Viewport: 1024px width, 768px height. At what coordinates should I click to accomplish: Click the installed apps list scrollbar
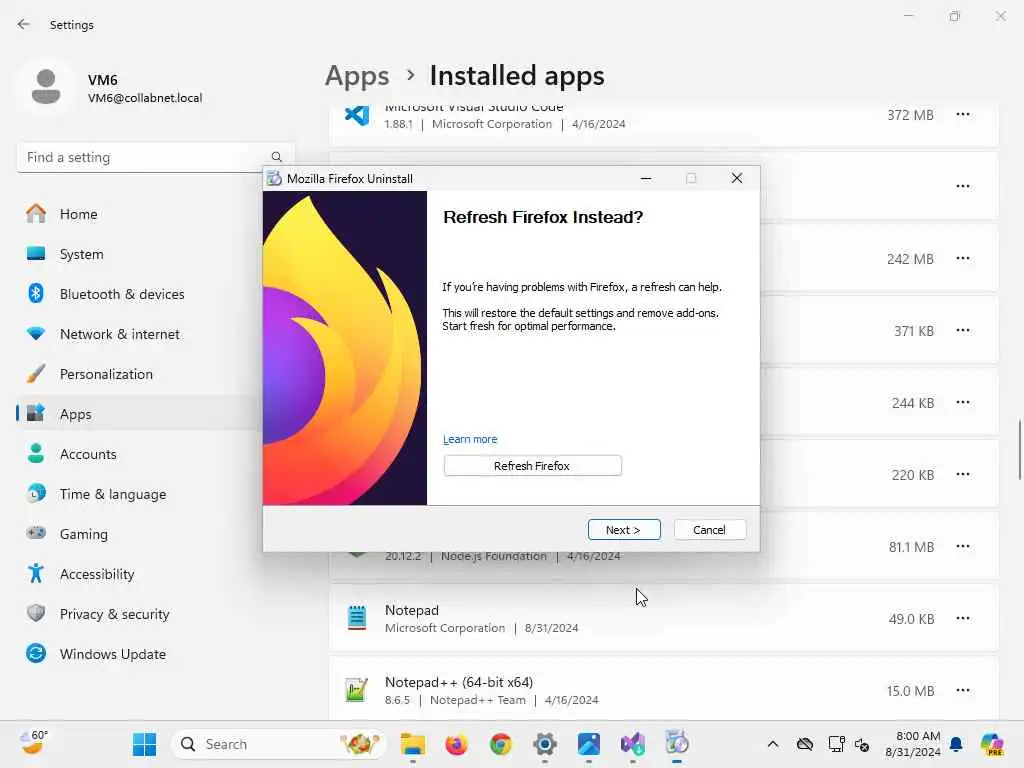(x=1019, y=451)
